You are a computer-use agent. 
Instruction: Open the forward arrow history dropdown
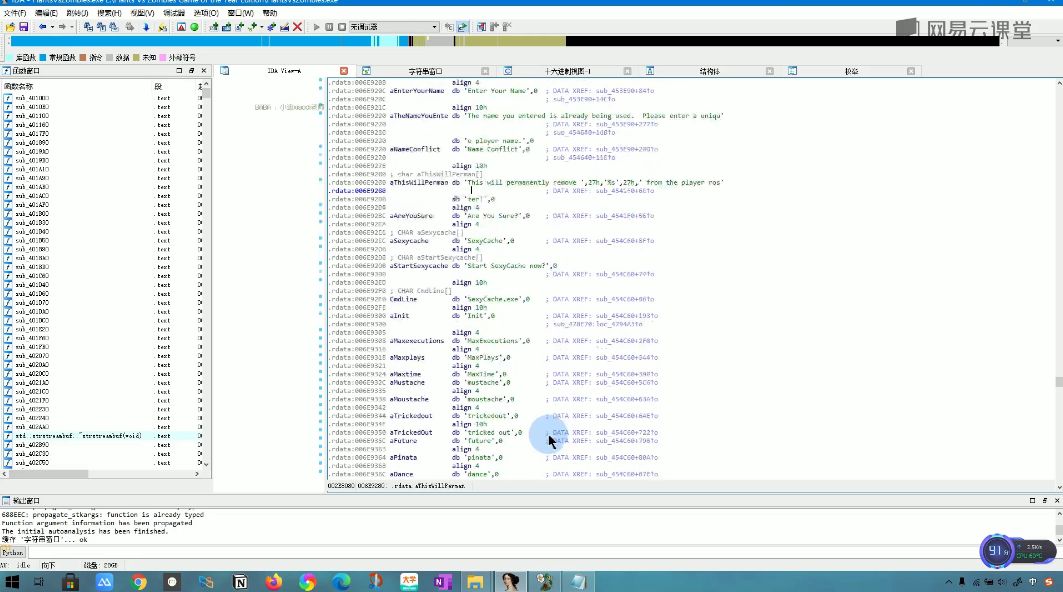[x=73, y=27]
